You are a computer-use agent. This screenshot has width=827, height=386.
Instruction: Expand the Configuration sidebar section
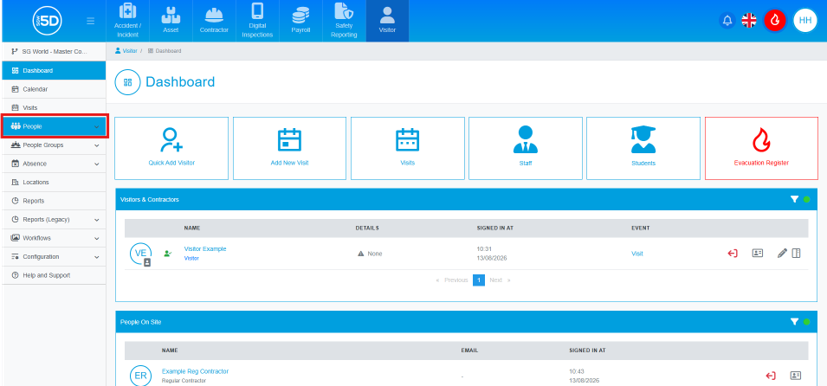pos(55,257)
